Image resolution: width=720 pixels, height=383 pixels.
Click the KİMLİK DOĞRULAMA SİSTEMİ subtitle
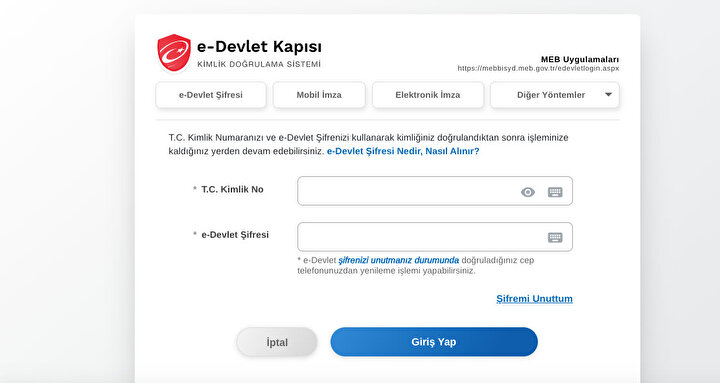pos(259,64)
